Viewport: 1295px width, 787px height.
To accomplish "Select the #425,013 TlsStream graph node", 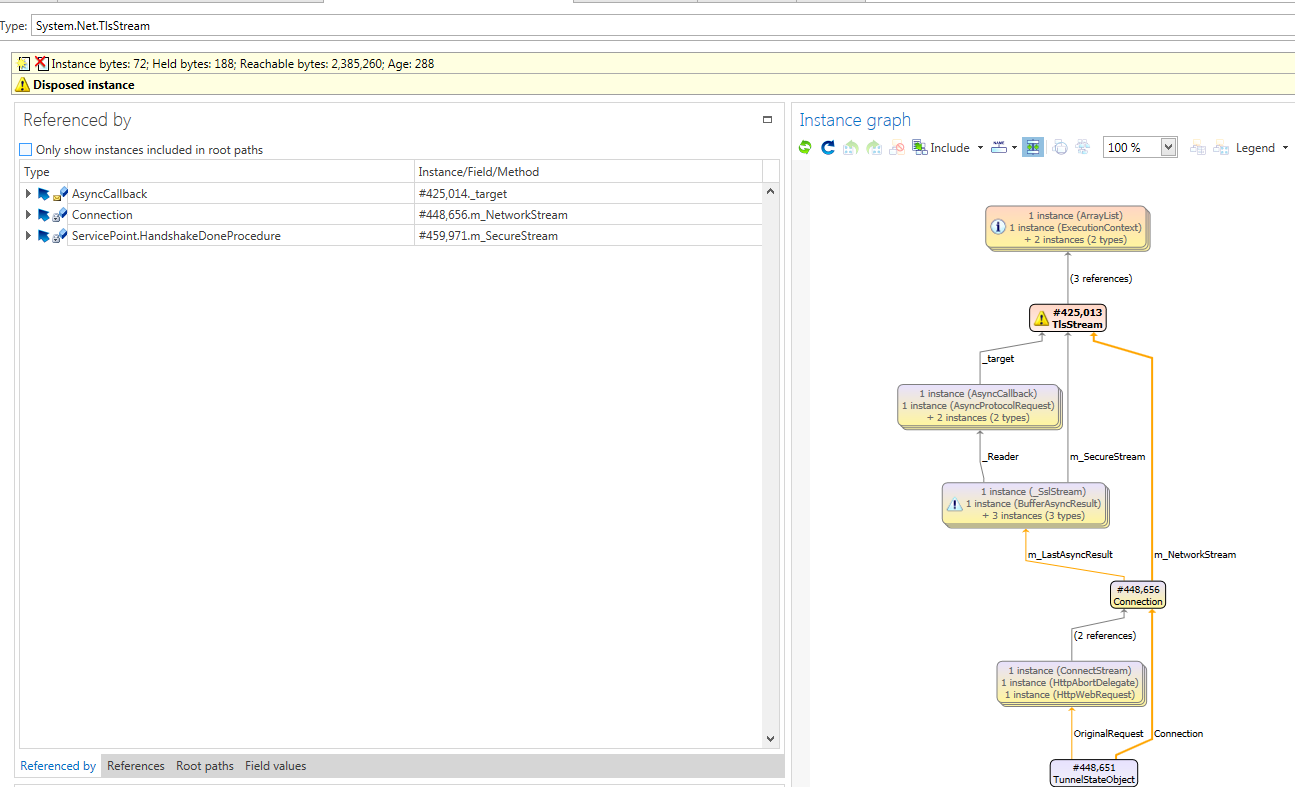I will click(1068, 318).
